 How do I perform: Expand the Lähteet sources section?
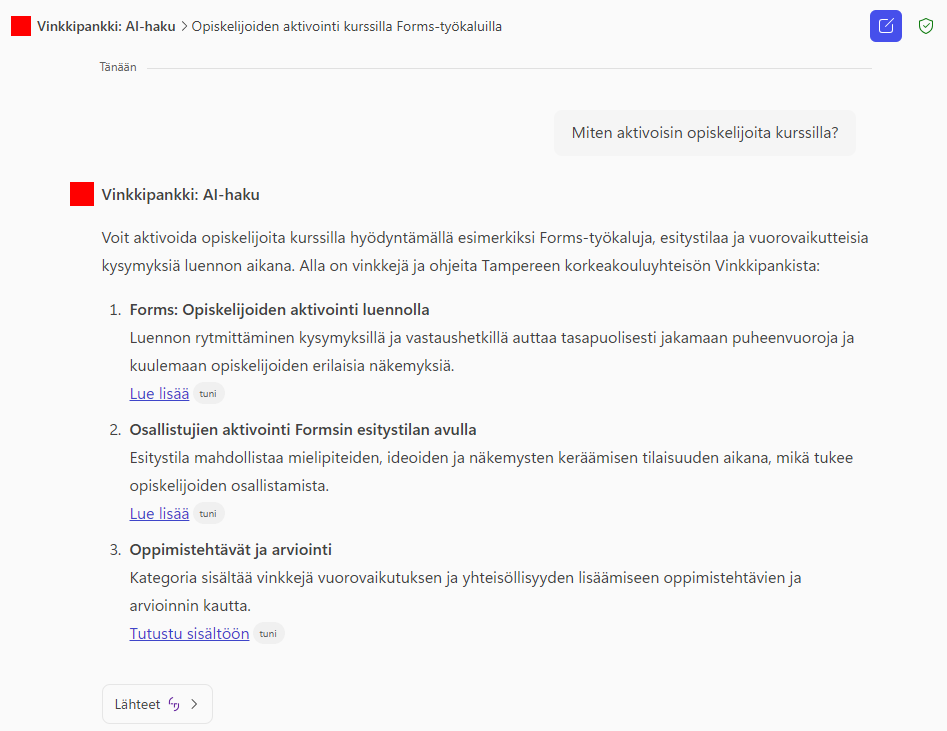coord(157,704)
